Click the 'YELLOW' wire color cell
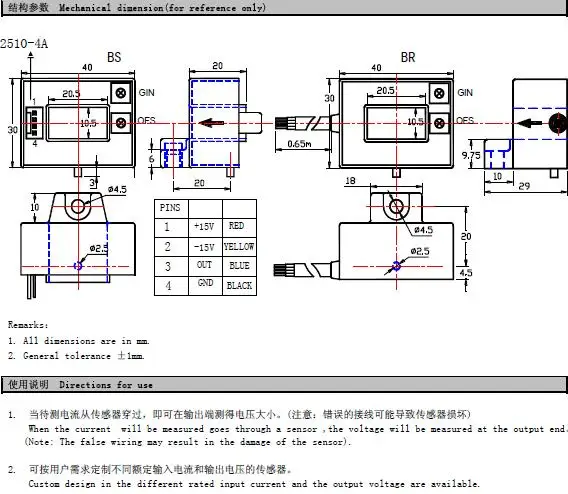This screenshot has height=494, width=568. [x=239, y=247]
